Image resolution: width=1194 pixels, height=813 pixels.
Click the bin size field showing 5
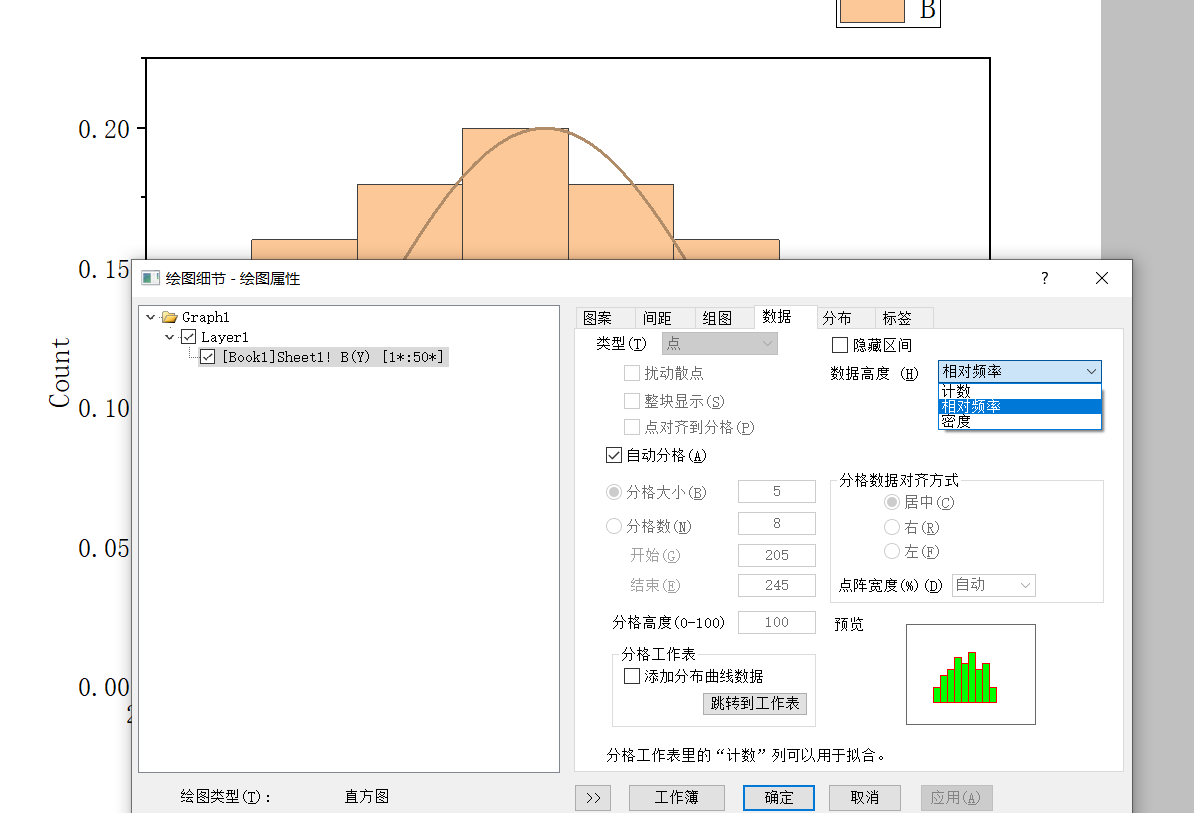coord(777,492)
